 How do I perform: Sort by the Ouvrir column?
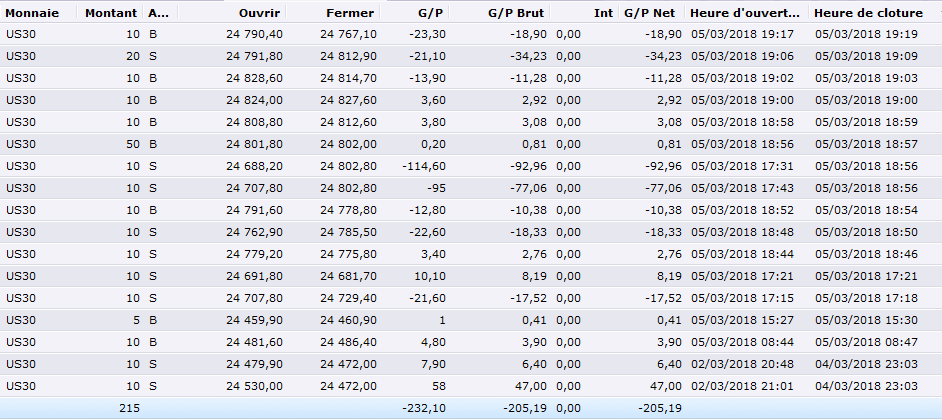pyautogui.click(x=260, y=13)
